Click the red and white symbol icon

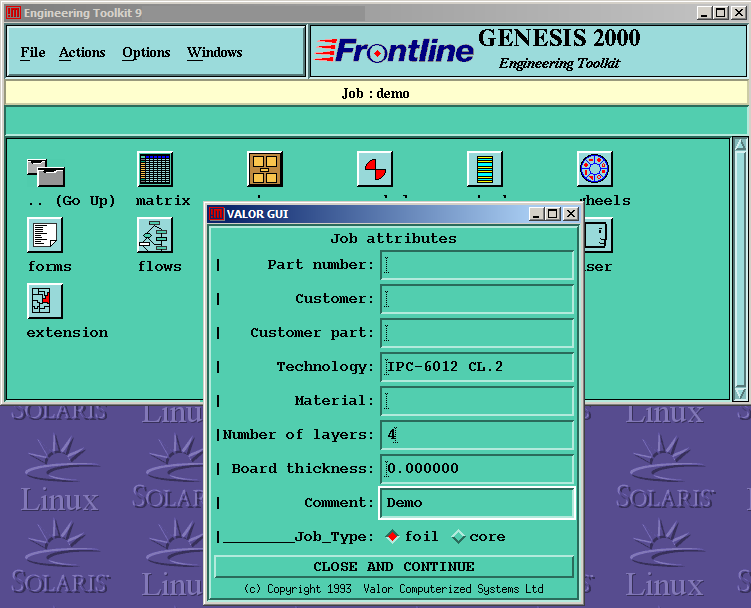pyautogui.click(x=375, y=169)
